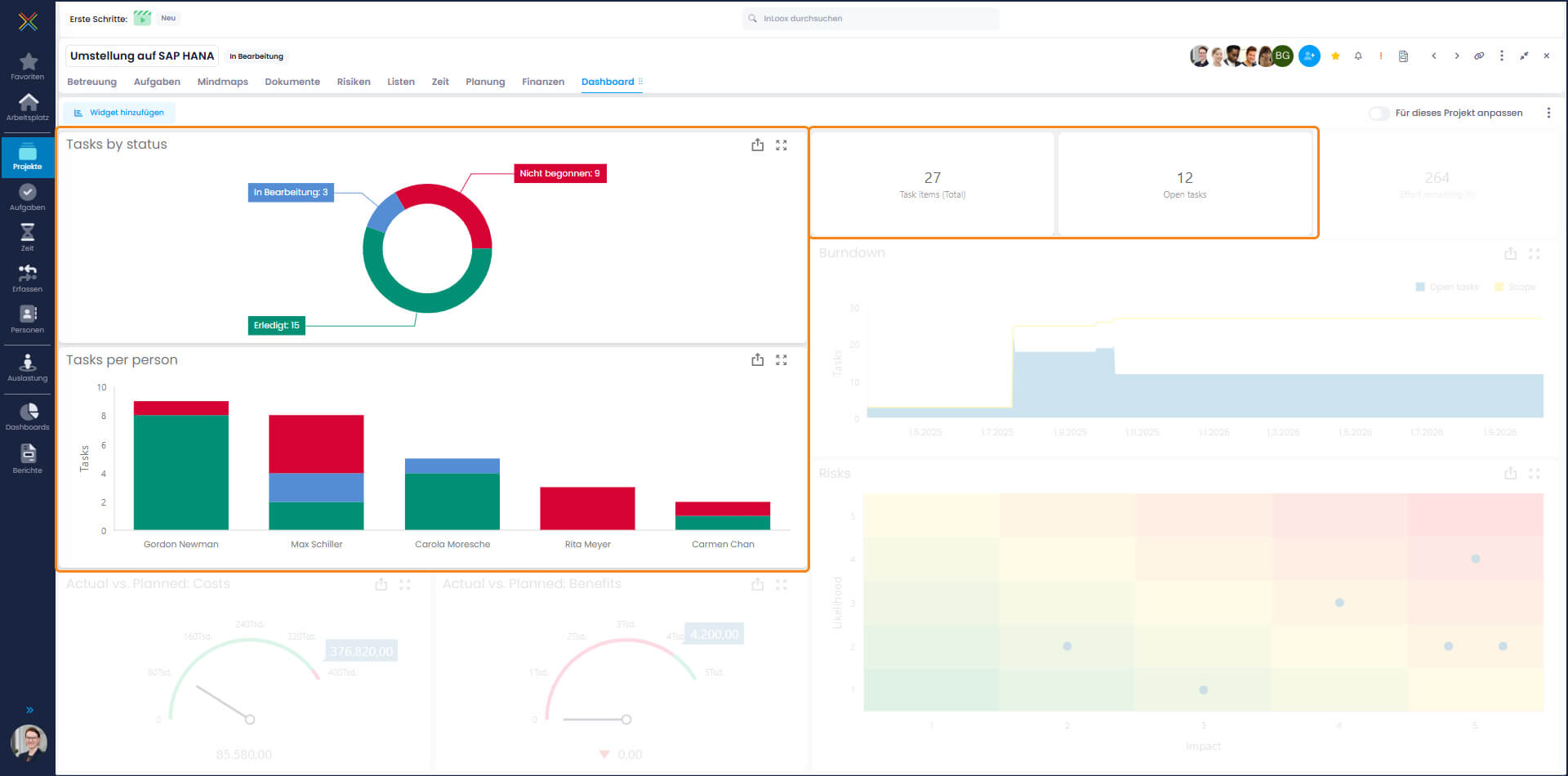Go to next project with right chevron
This screenshot has width=1568, height=776.
(1456, 56)
